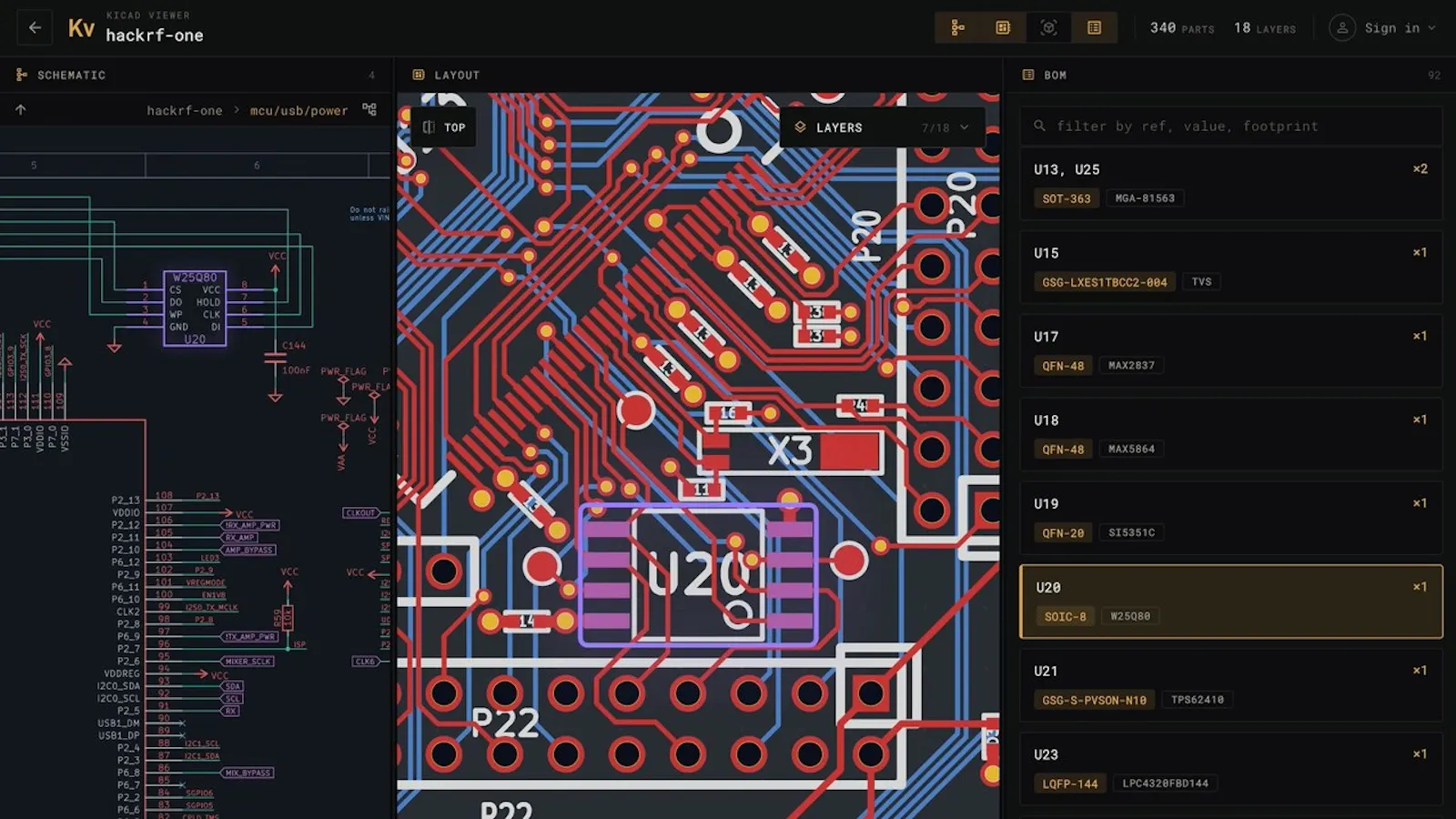Select mcu/usb/power breadcrumb

coord(298,110)
